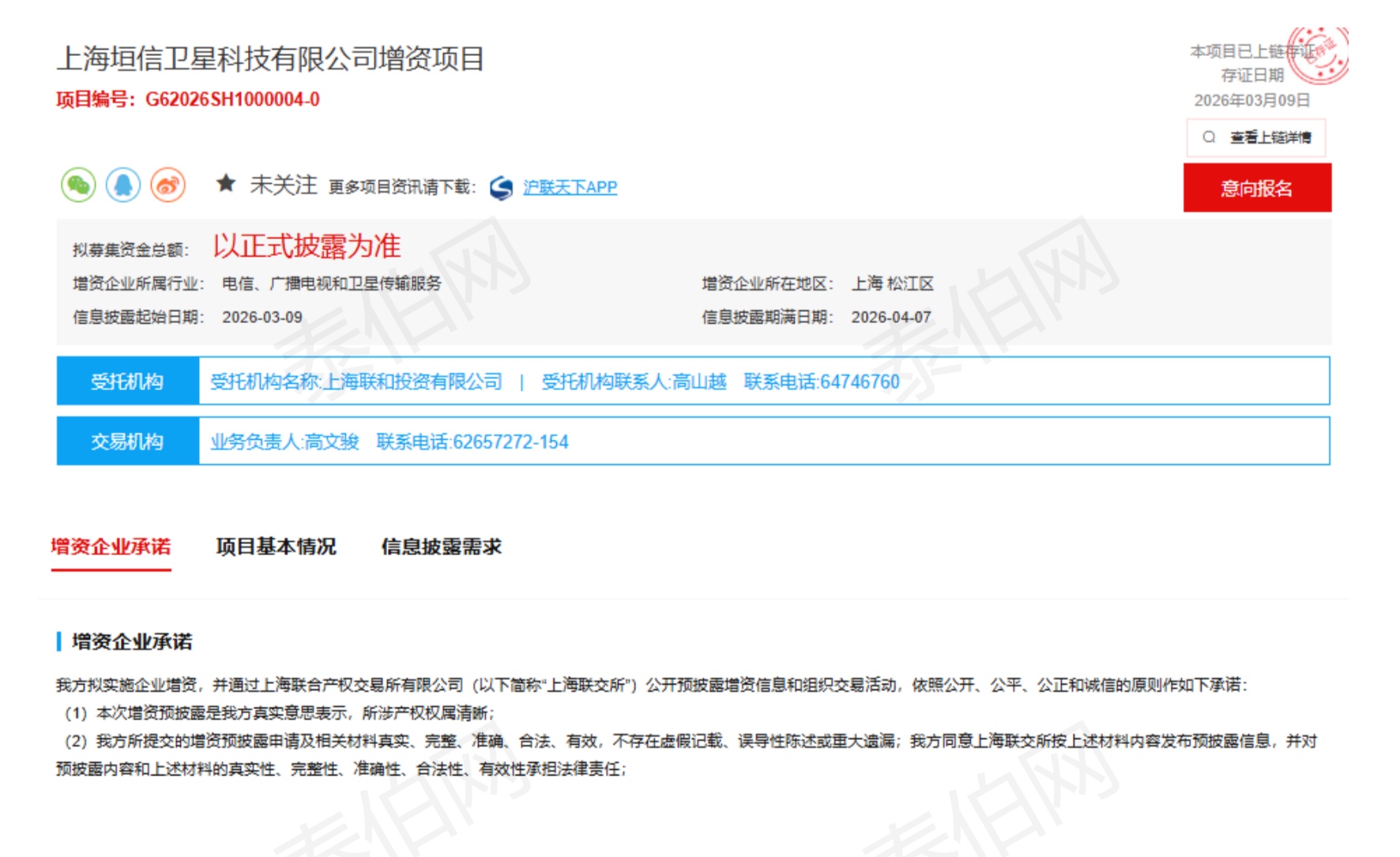The height and width of the screenshot is (857, 1400).
Task: Select the 增资企业承诺 tab
Action: point(111,547)
